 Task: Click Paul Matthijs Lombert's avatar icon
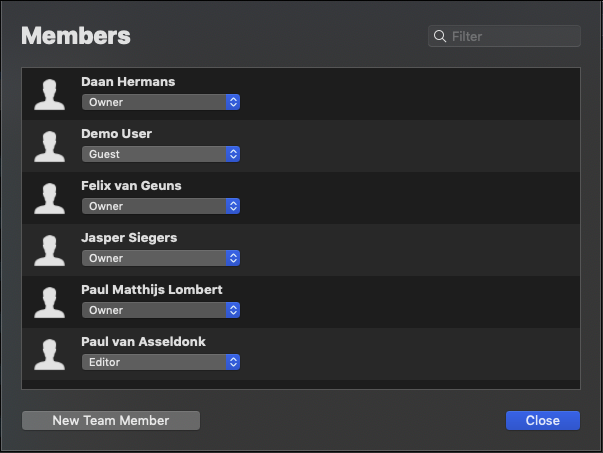(x=50, y=302)
